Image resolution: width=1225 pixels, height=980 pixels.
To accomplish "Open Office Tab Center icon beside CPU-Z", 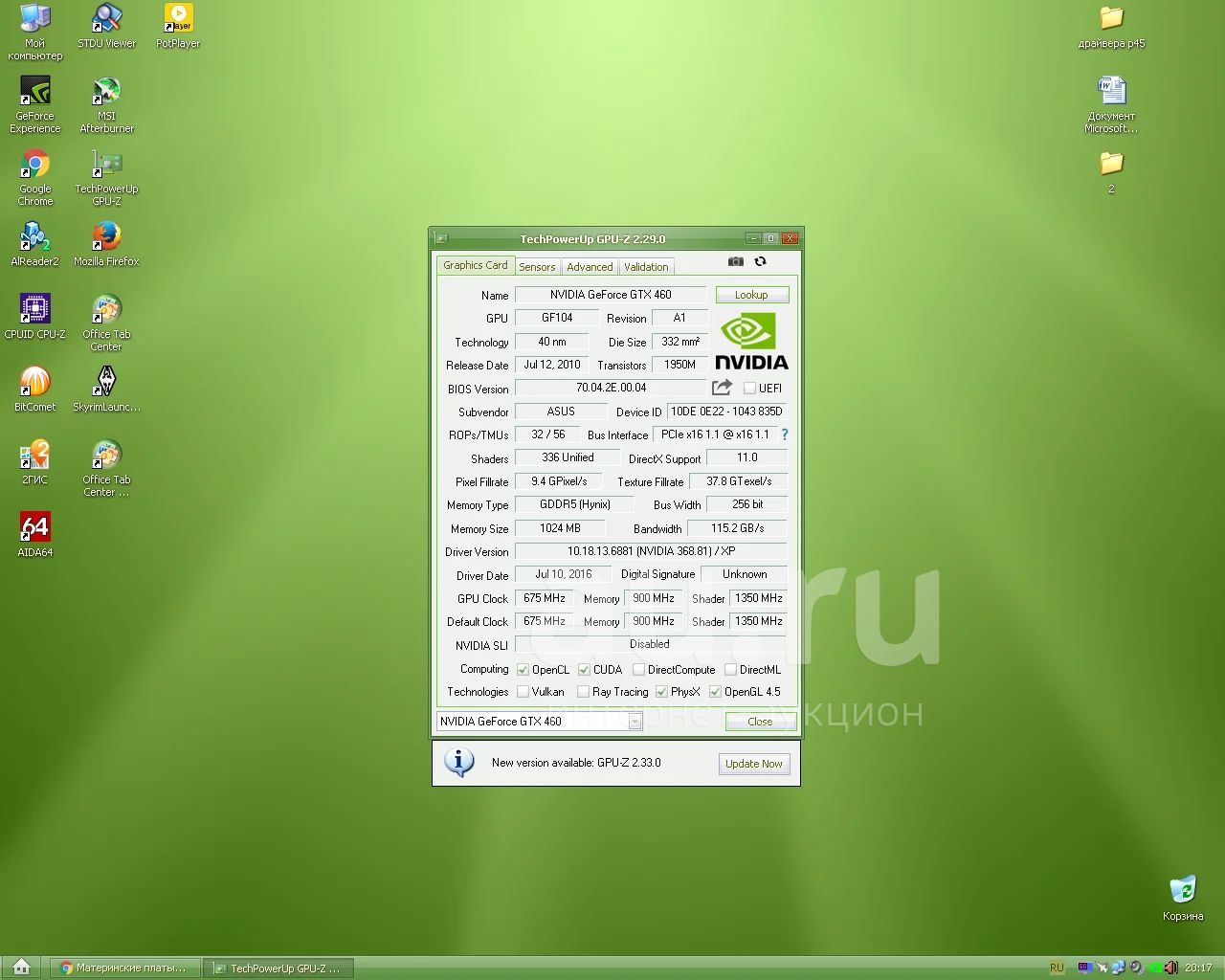I will [106, 323].
